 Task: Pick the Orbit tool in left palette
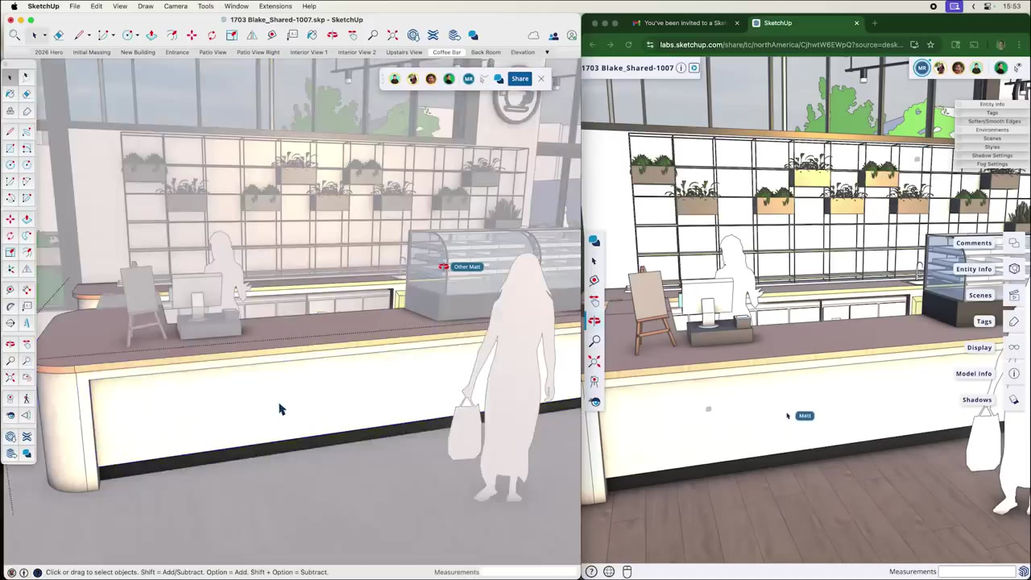(x=11, y=344)
